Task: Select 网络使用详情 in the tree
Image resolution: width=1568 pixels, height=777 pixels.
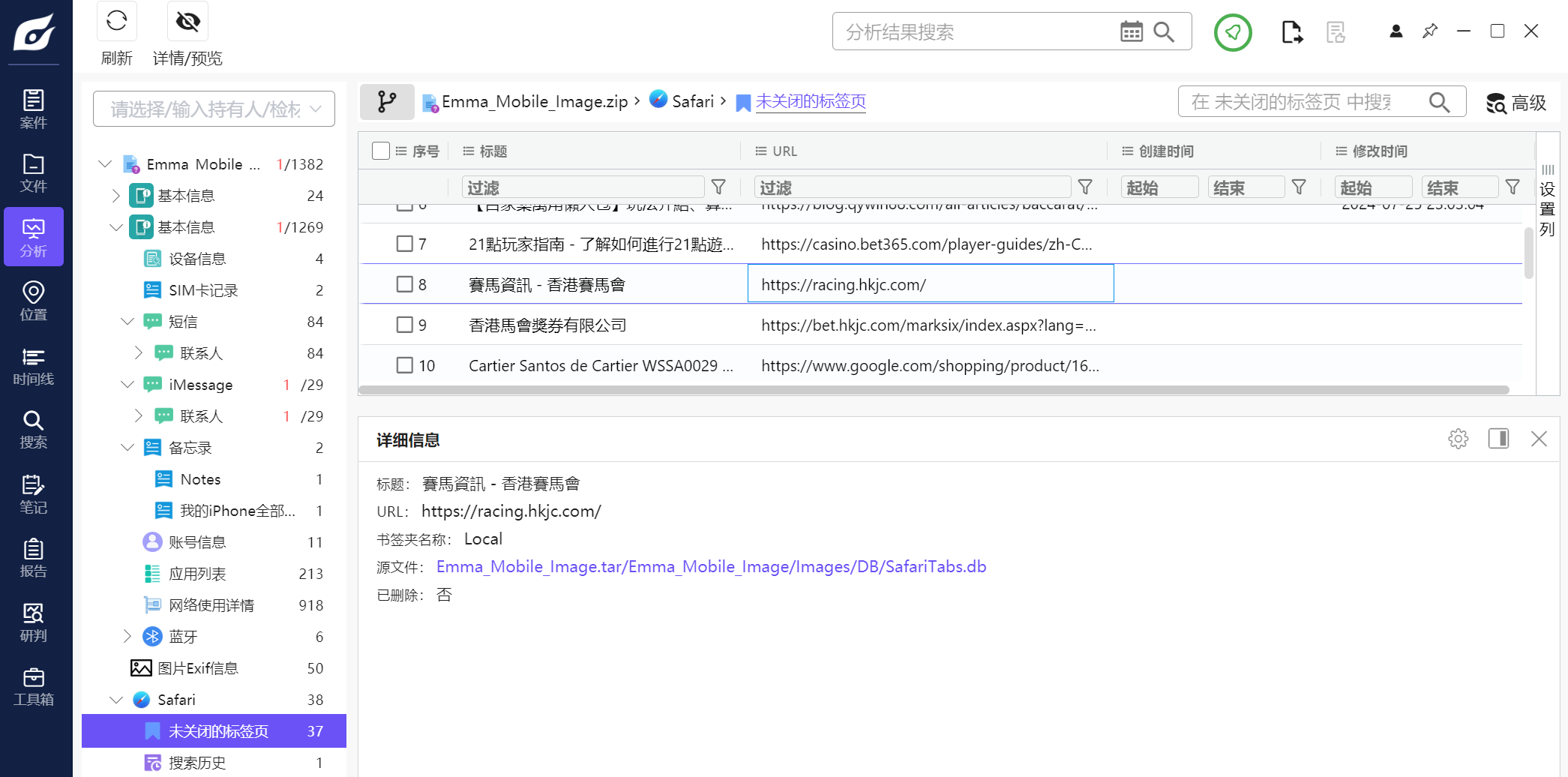Action: (211, 605)
